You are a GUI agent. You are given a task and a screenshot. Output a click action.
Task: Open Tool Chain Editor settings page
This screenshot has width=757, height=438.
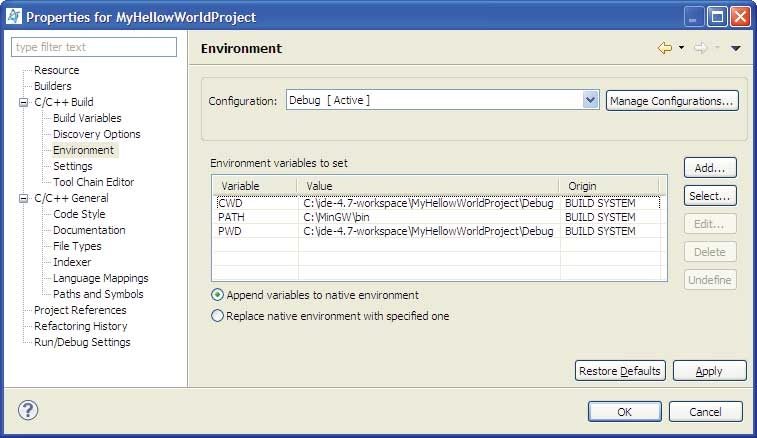pyautogui.click(x=93, y=182)
